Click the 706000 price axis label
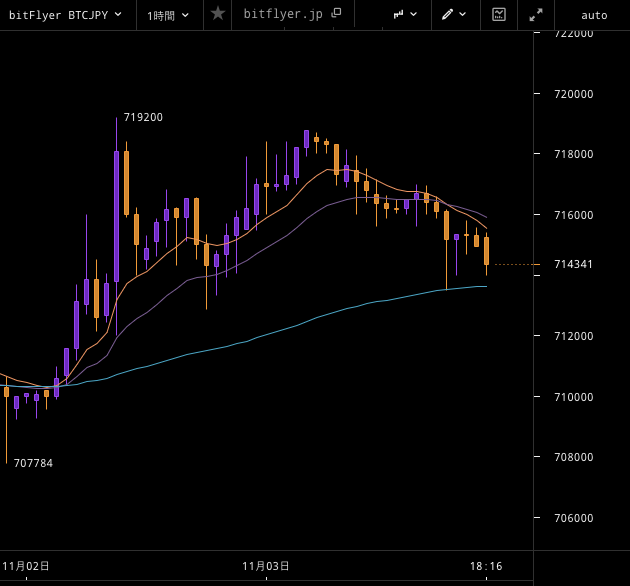The width and height of the screenshot is (630, 586). 574,518
